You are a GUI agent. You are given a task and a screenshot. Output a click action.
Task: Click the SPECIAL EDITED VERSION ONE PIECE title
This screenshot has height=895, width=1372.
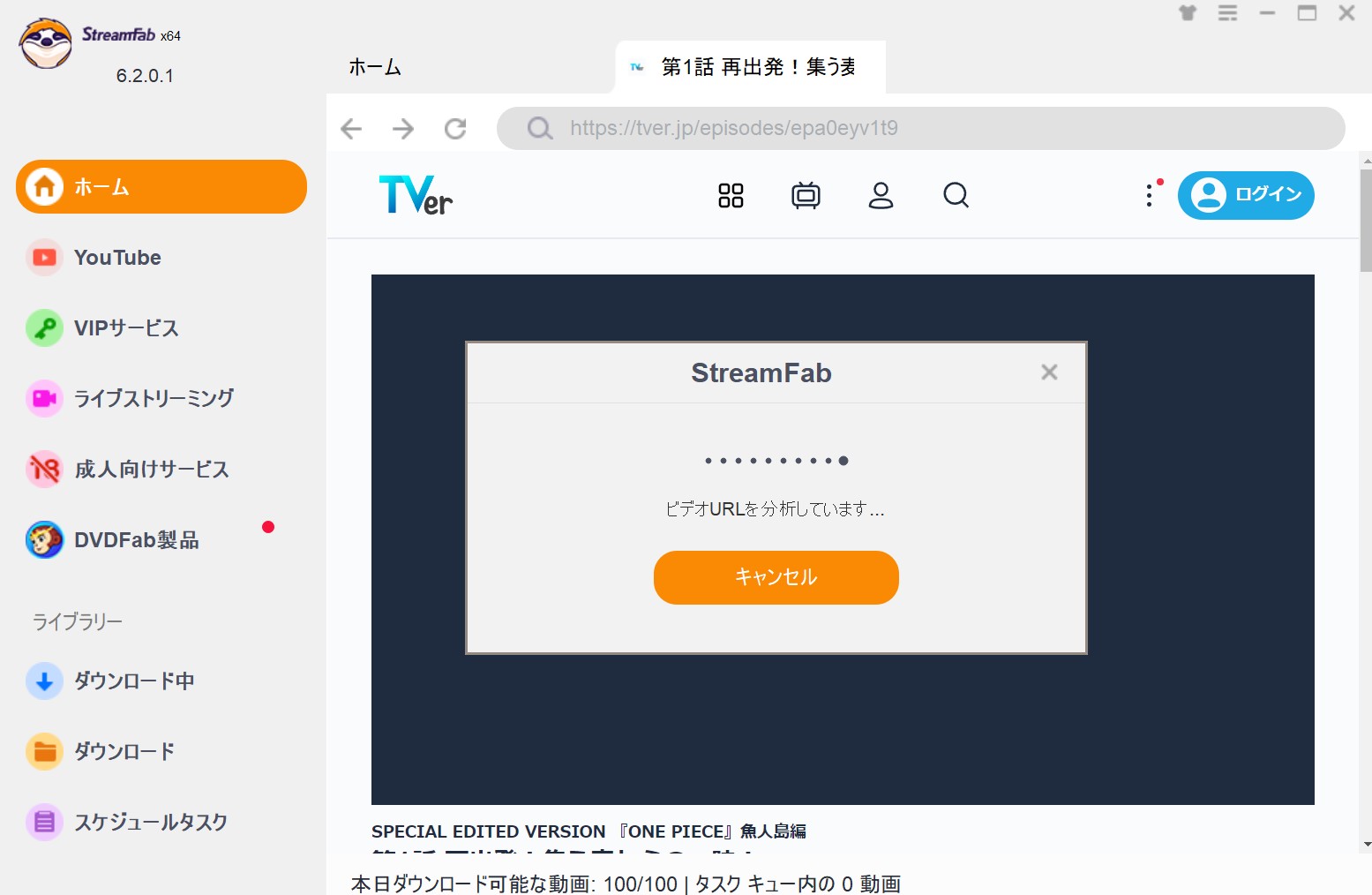[589, 831]
